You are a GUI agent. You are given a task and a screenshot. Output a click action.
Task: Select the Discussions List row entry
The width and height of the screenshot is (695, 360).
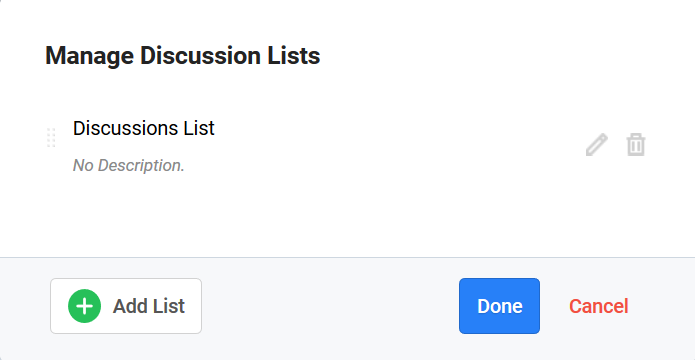point(346,145)
